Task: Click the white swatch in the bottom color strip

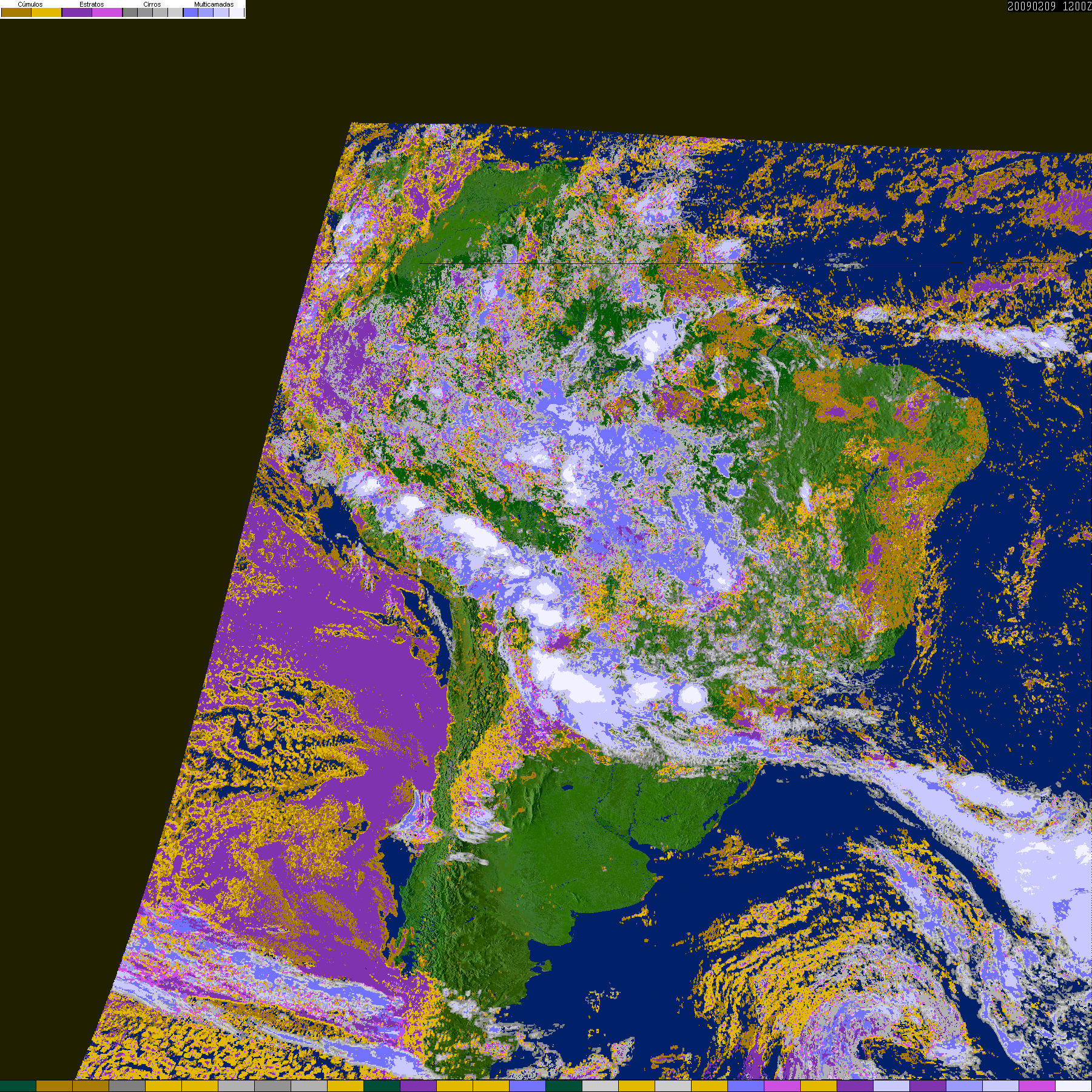Action: pos(1074,1086)
